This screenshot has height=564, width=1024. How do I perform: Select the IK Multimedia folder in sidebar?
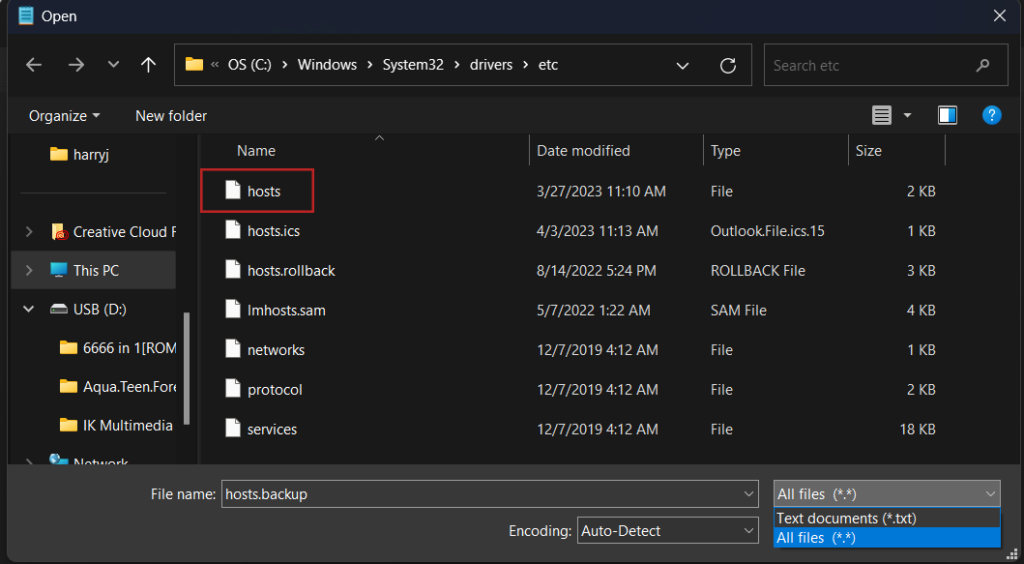[127, 425]
